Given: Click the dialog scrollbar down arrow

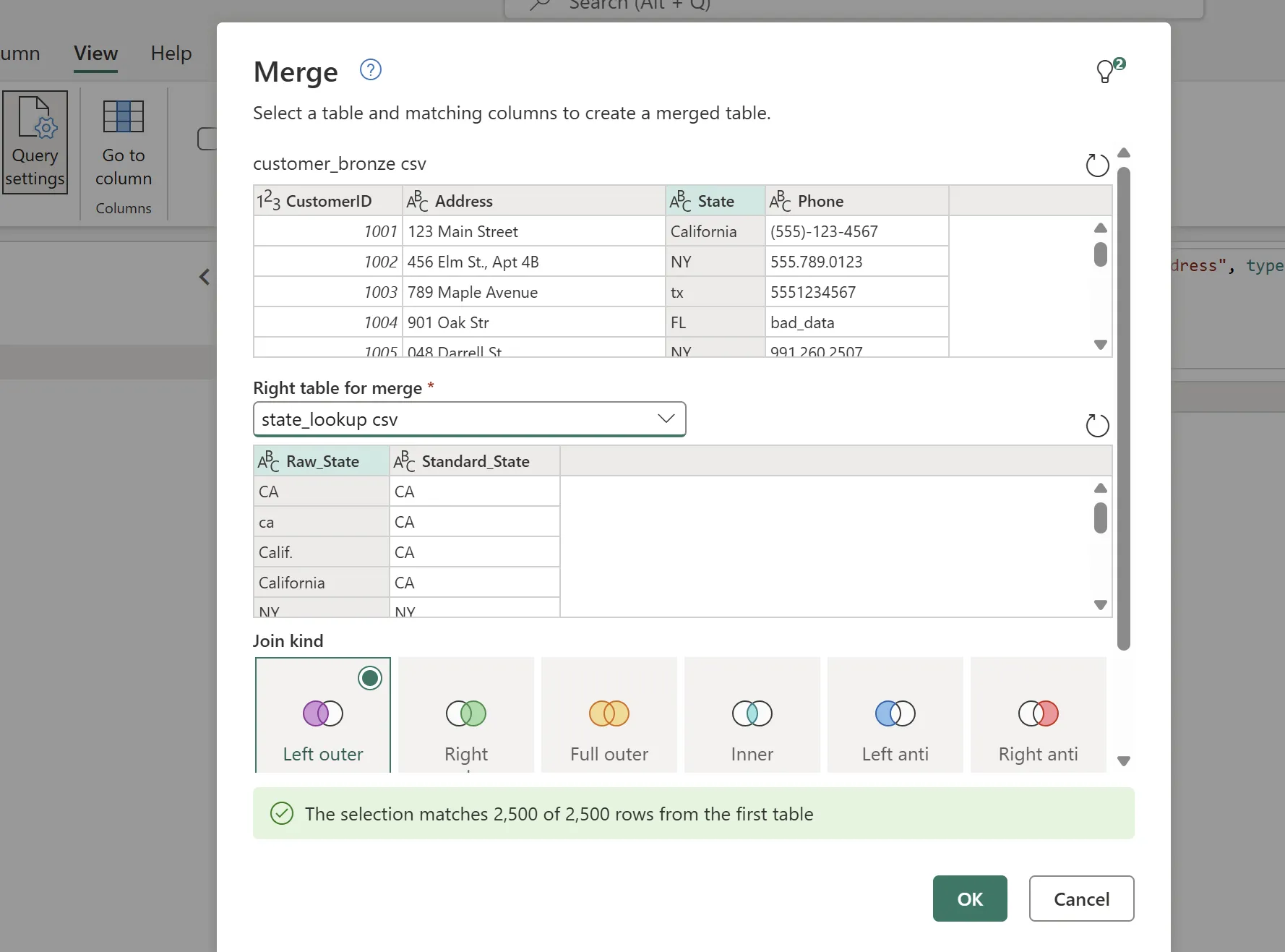Looking at the screenshot, I should point(1124,761).
